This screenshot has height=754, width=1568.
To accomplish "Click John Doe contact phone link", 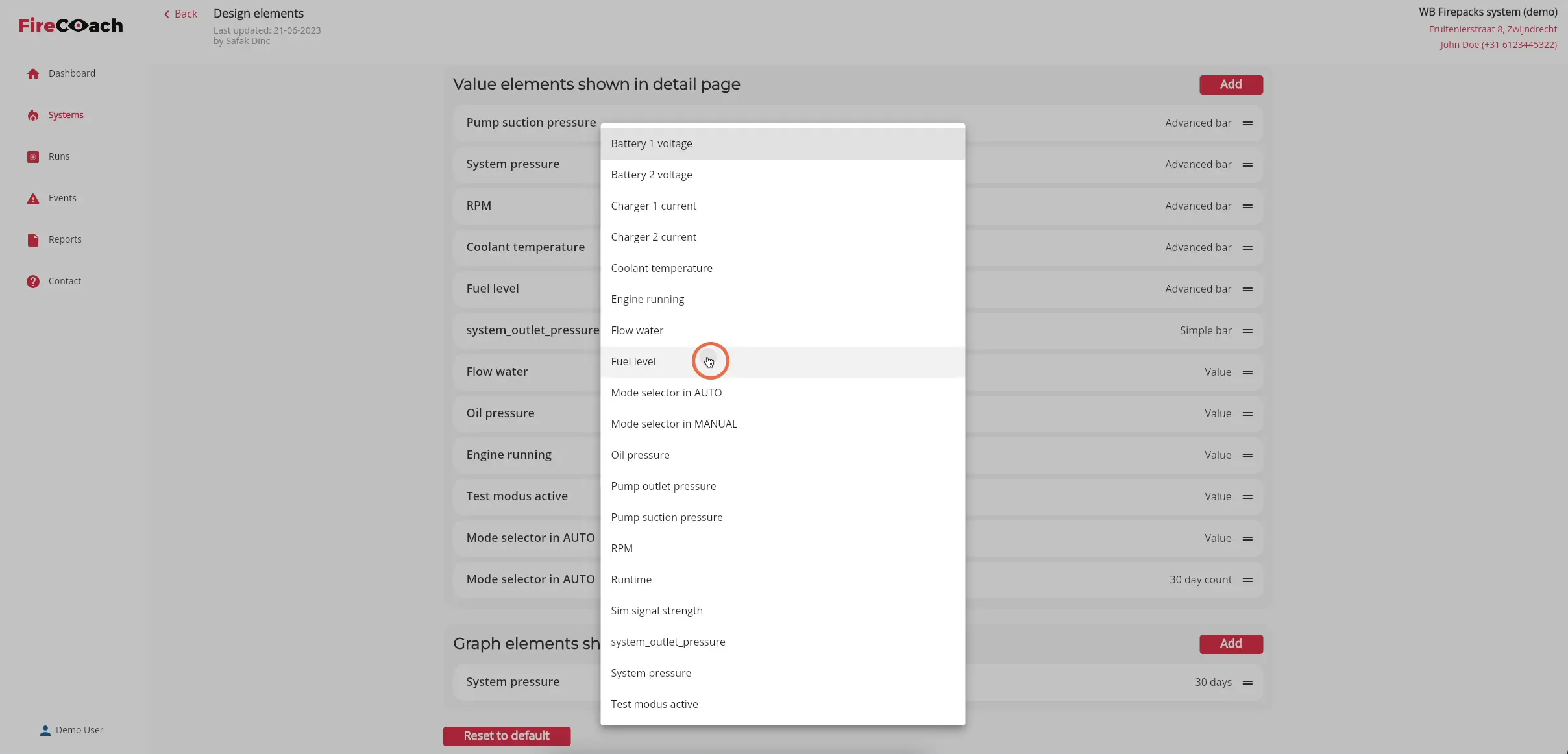I will (x=1498, y=45).
